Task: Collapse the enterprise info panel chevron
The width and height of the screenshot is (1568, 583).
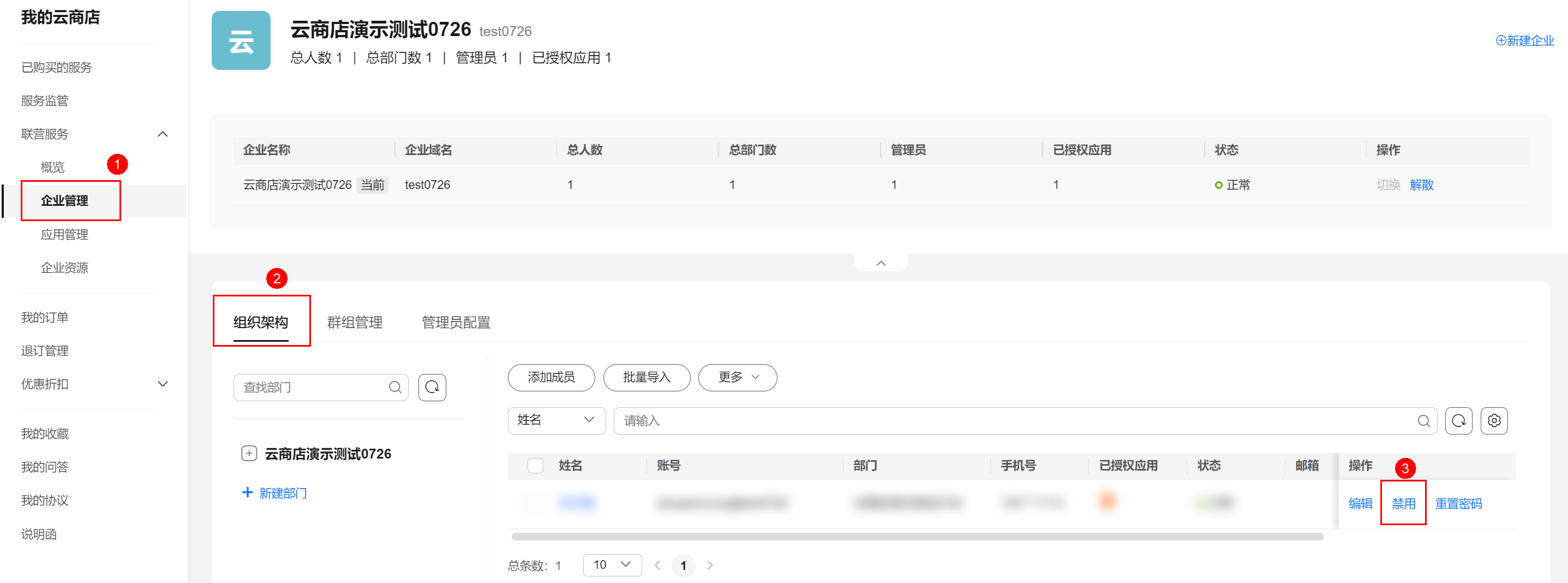Action: click(x=881, y=263)
